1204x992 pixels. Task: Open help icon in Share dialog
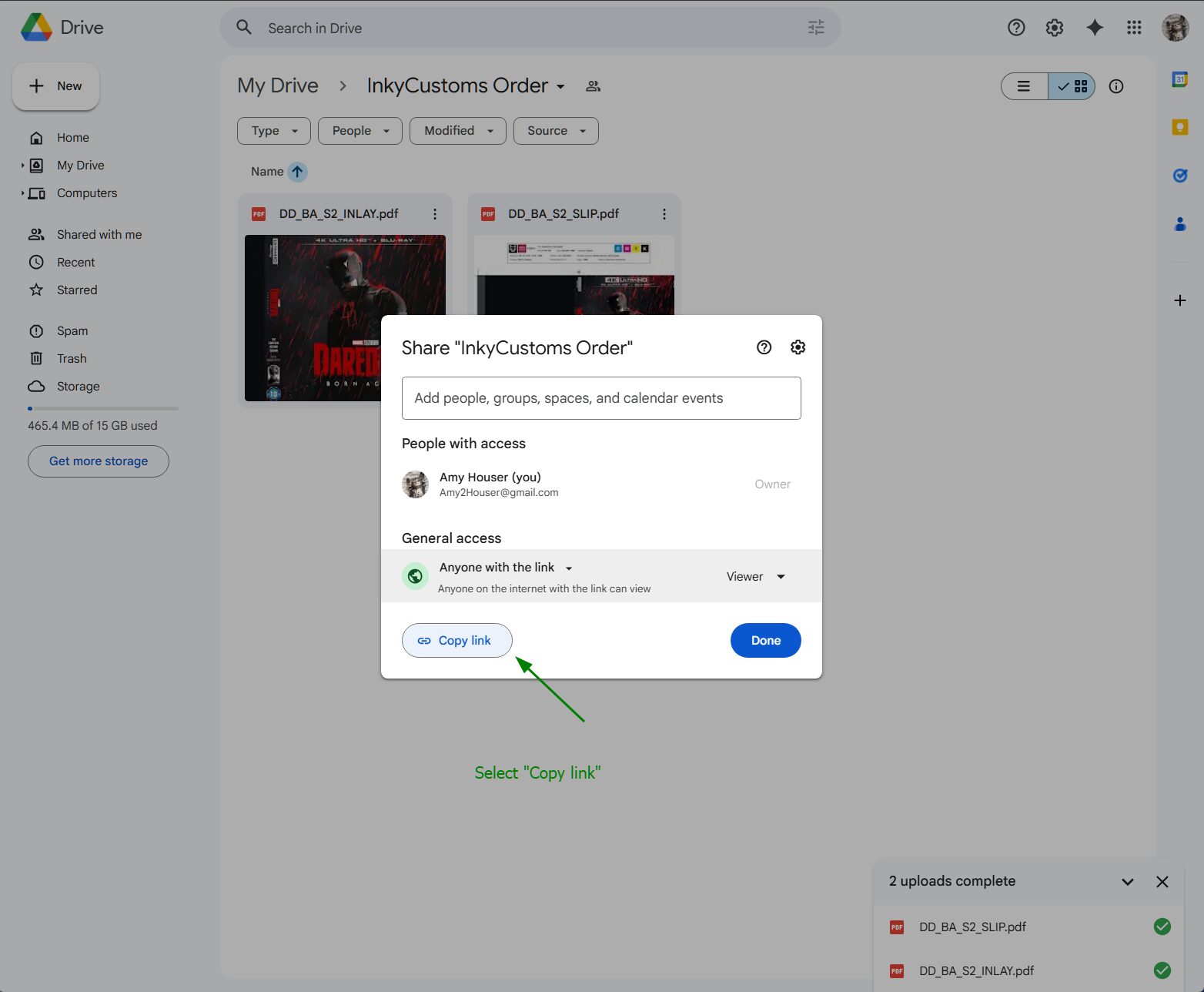click(x=764, y=347)
